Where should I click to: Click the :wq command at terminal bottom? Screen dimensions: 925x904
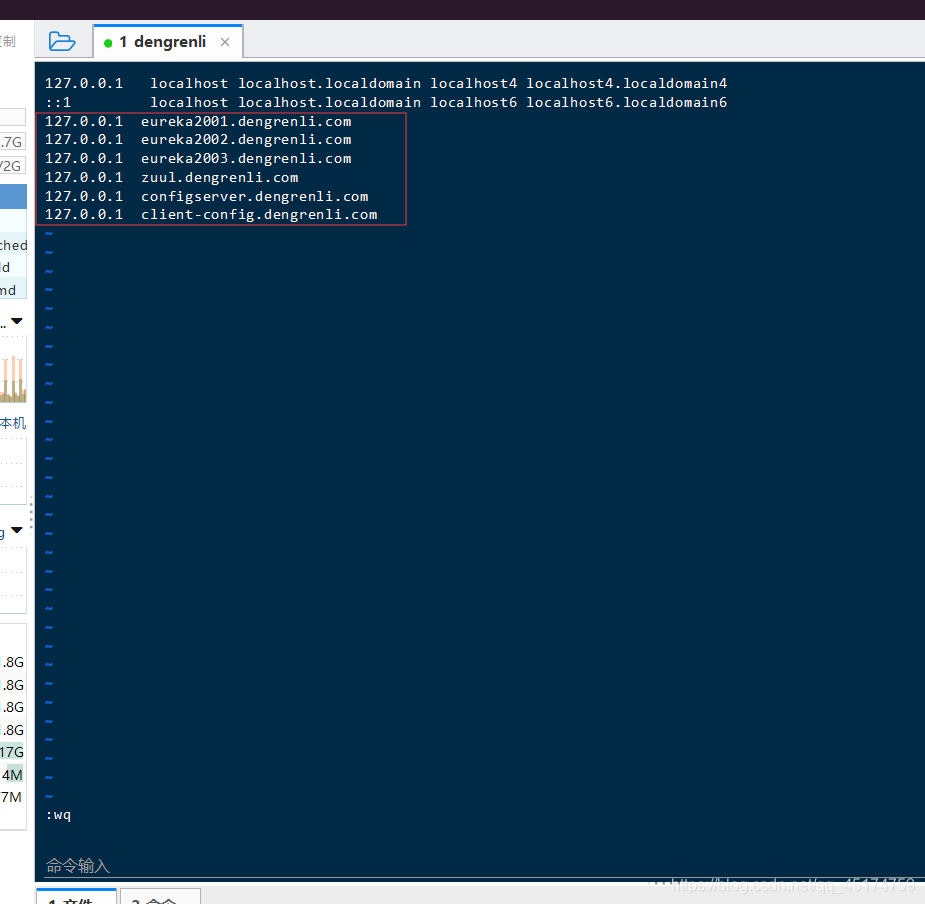(58, 815)
